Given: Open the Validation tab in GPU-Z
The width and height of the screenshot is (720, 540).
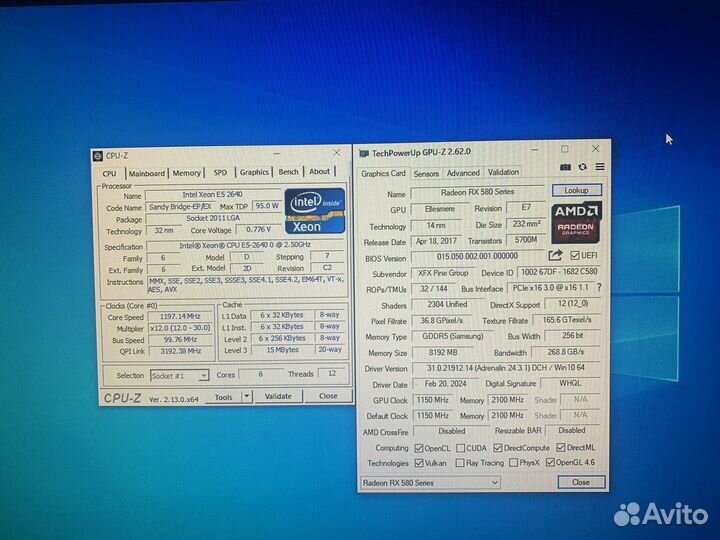Looking at the screenshot, I should (503, 172).
